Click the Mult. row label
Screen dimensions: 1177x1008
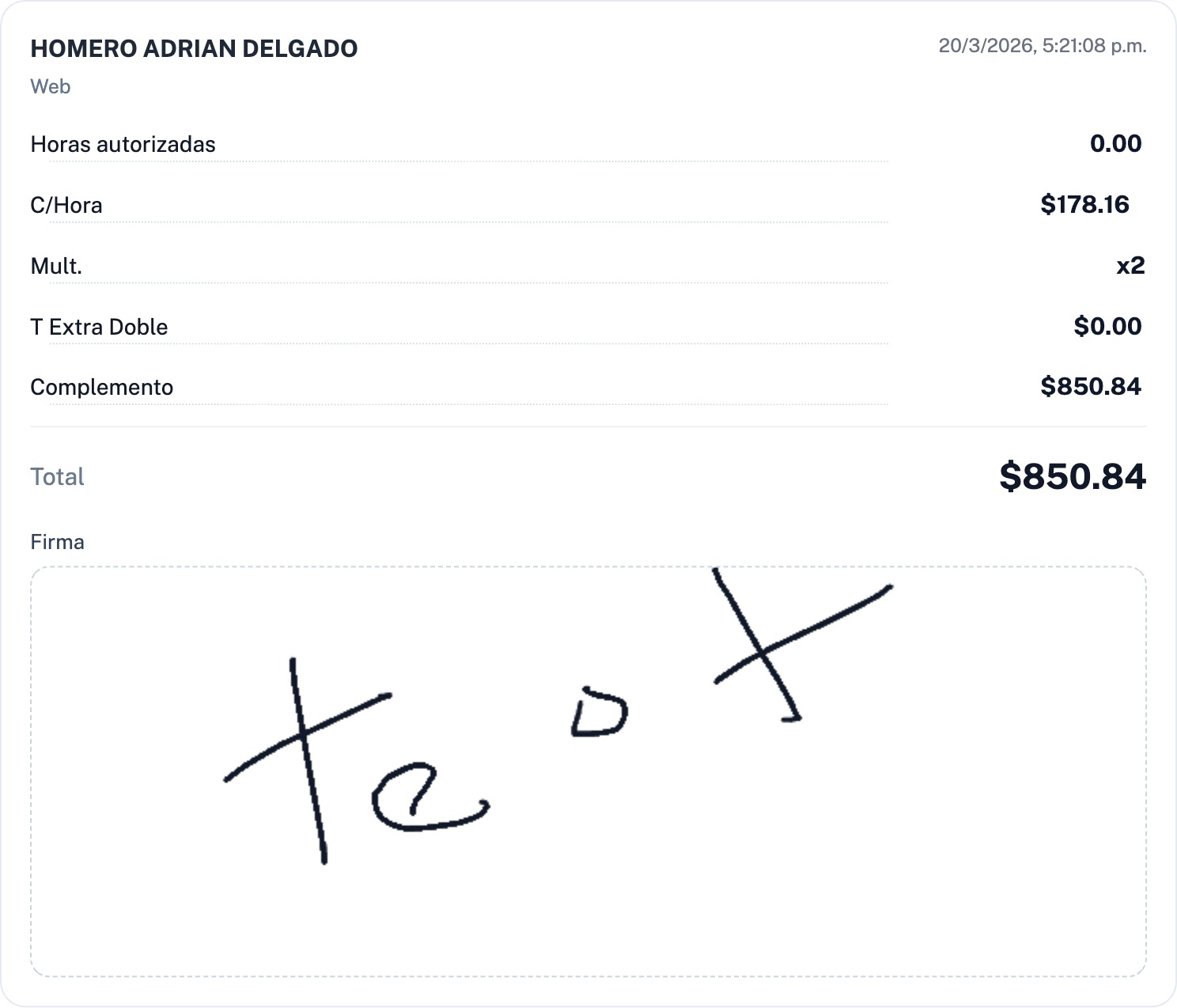(56, 266)
